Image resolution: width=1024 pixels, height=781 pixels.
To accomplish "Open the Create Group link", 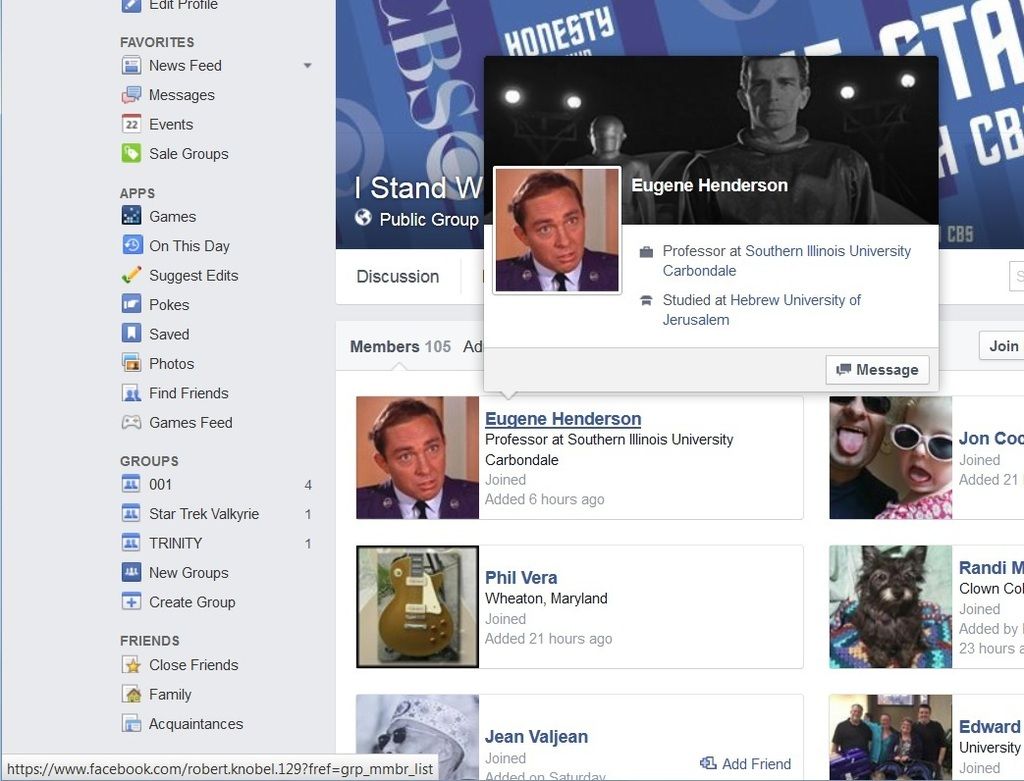I will click(192, 602).
